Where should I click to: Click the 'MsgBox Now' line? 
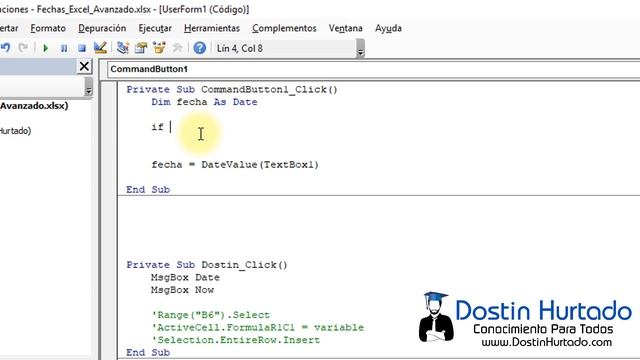182,290
